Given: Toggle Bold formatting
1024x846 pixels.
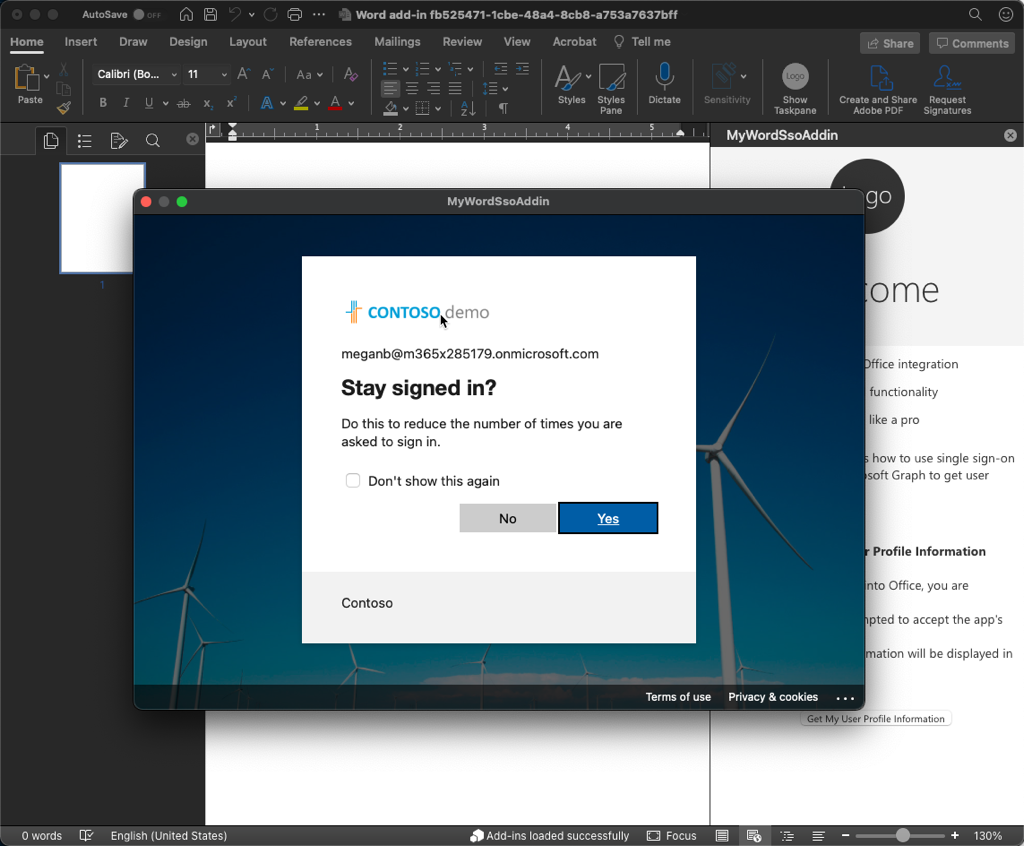Looking at the screenshot, I should [103, 103].
